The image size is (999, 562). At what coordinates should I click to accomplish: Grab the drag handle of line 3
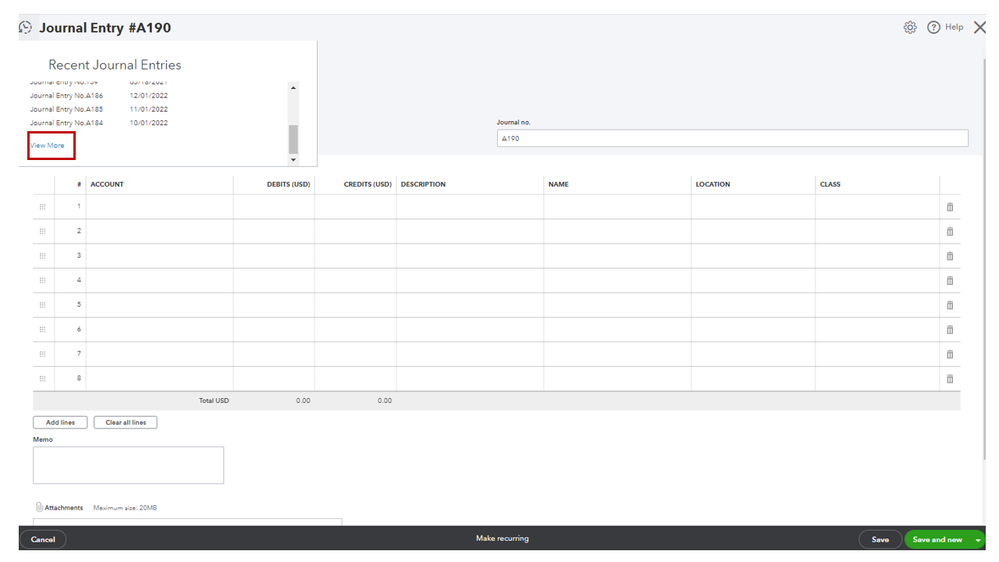coord(43,256)
